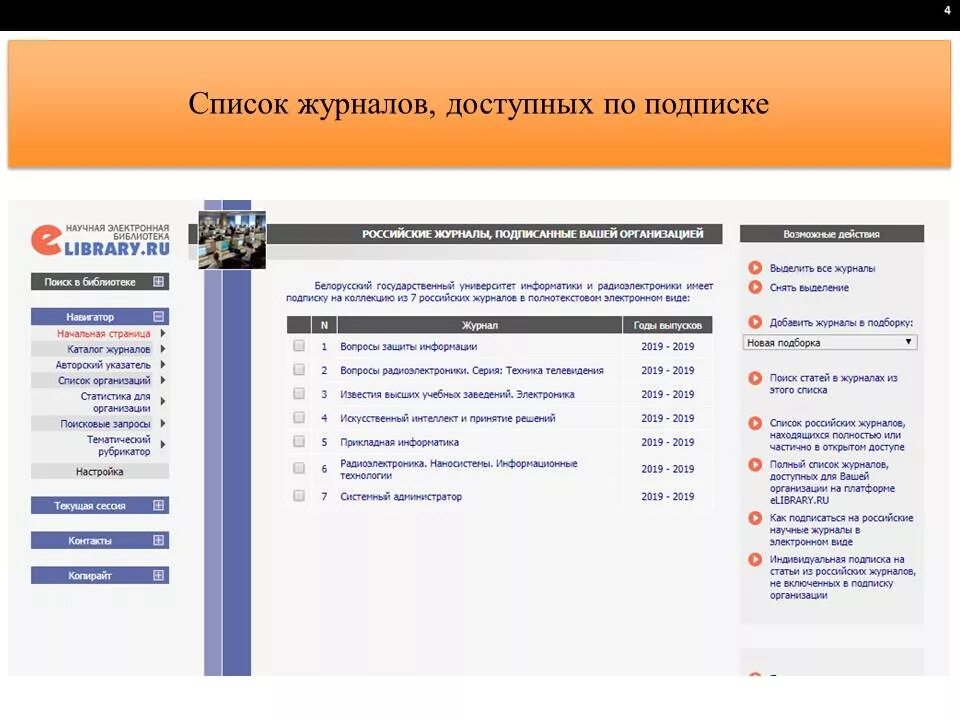
Task: Open journal 'Известия высших учебных заведений. Электроника'
Action: pyautogui.click(x=457, y=394)
